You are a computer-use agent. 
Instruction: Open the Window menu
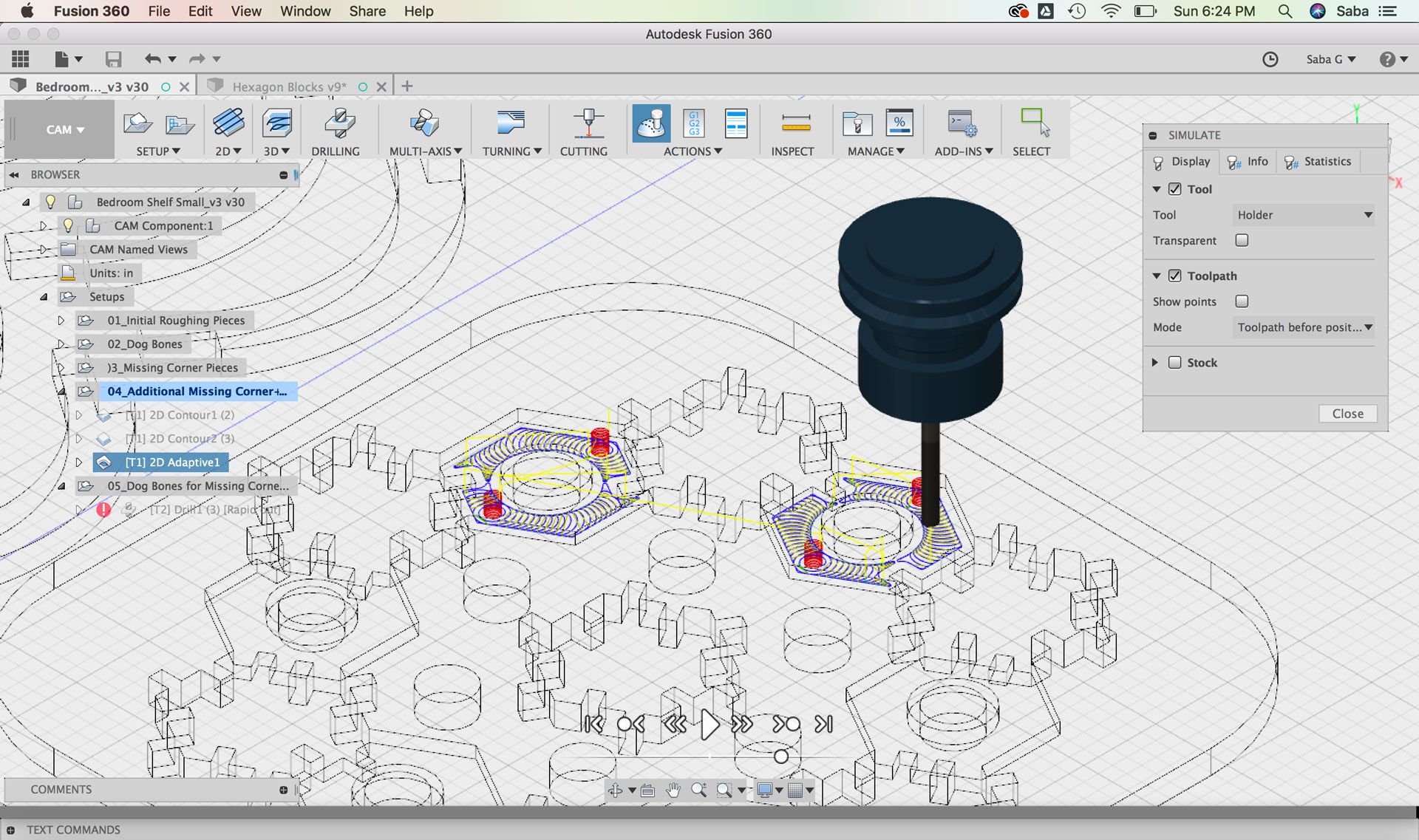click(304, 11)
